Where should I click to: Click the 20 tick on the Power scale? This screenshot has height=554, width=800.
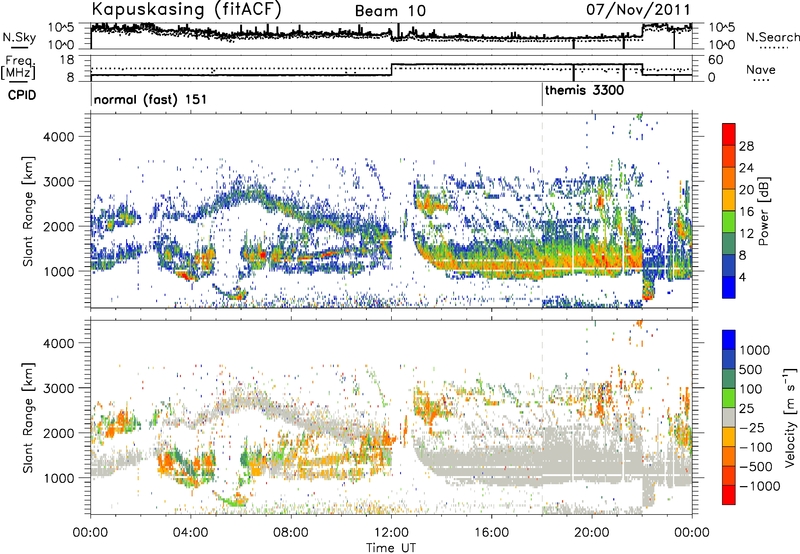pos(746,190)
